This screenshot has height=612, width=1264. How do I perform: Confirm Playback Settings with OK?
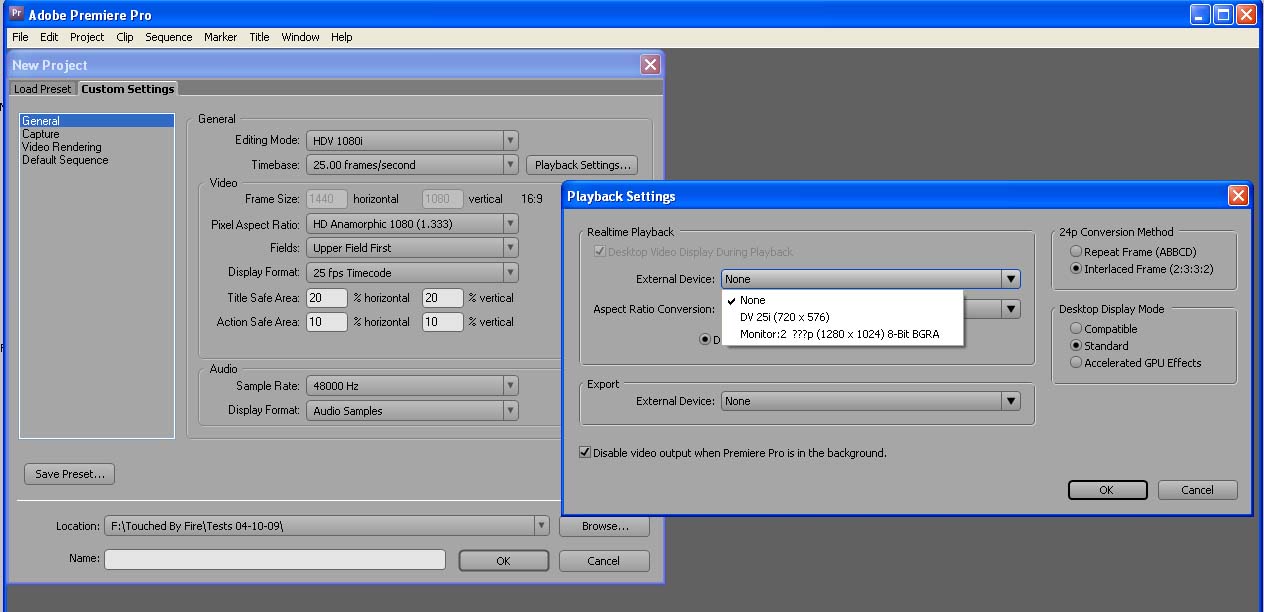(x=1107, y=490)
